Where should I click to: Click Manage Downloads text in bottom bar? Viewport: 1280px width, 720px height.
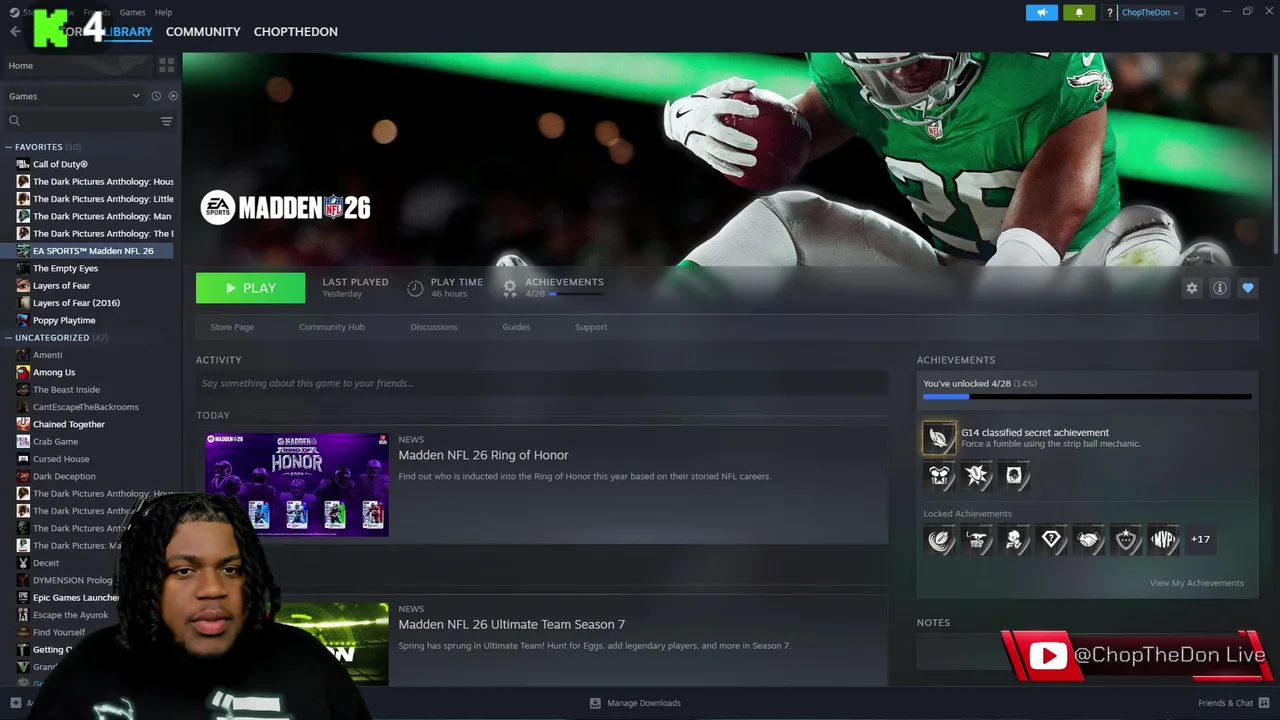(644, 703)
